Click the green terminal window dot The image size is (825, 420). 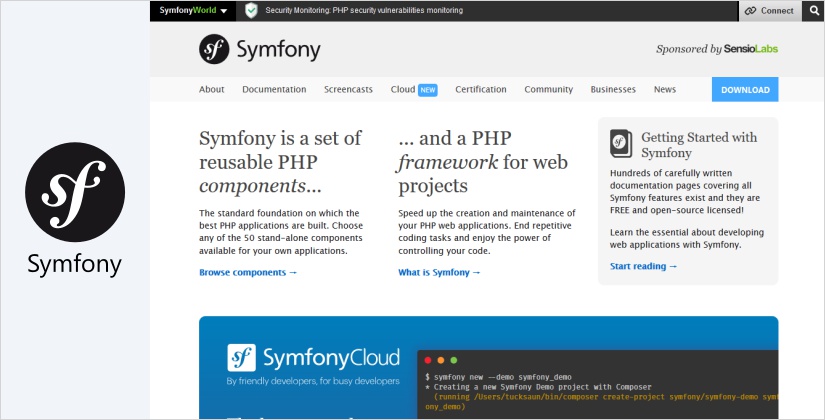[453, 359]
